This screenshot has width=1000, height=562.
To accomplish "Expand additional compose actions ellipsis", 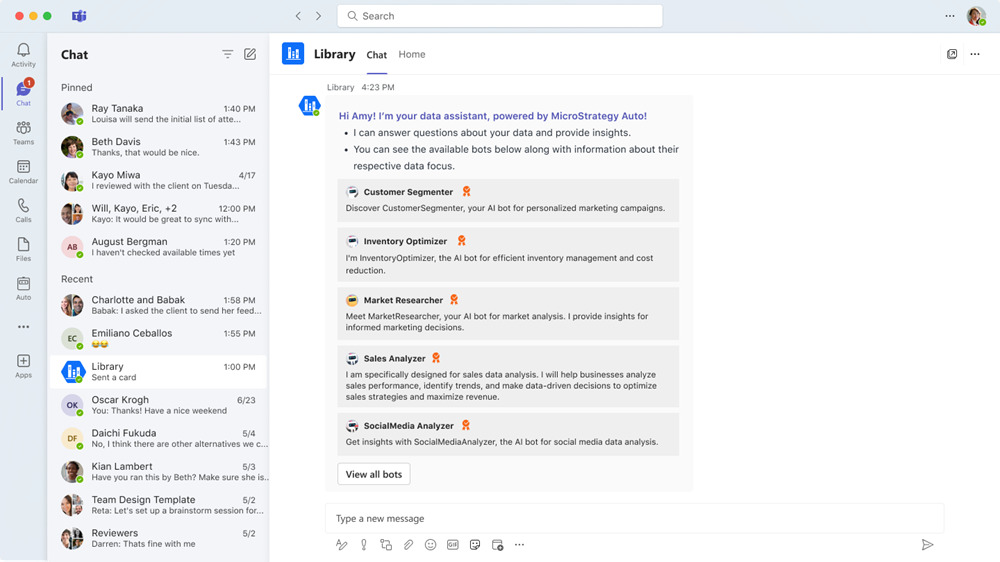I will pyautogui.click(x=519, y=545).
